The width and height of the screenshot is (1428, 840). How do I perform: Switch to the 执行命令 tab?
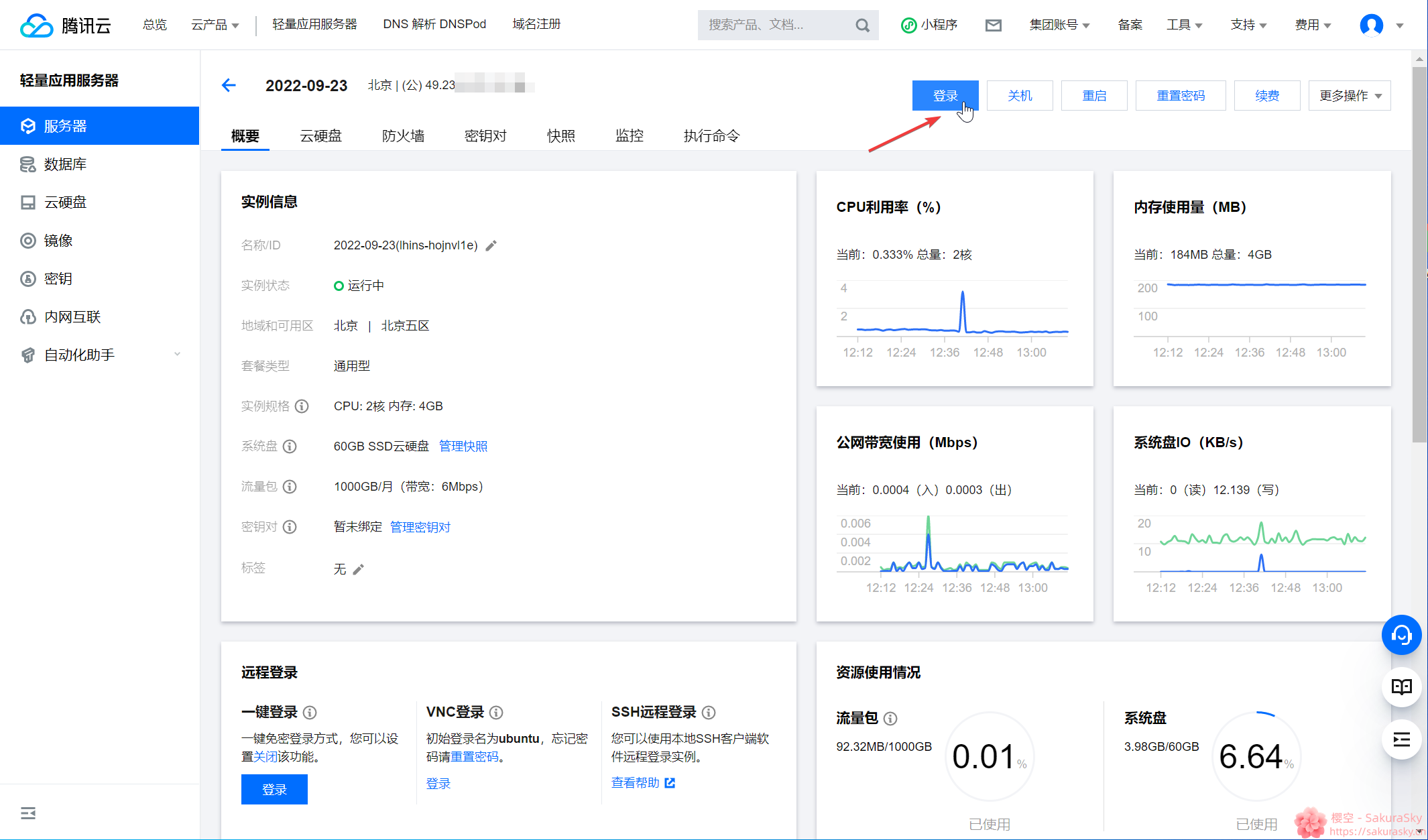(711, 136)
